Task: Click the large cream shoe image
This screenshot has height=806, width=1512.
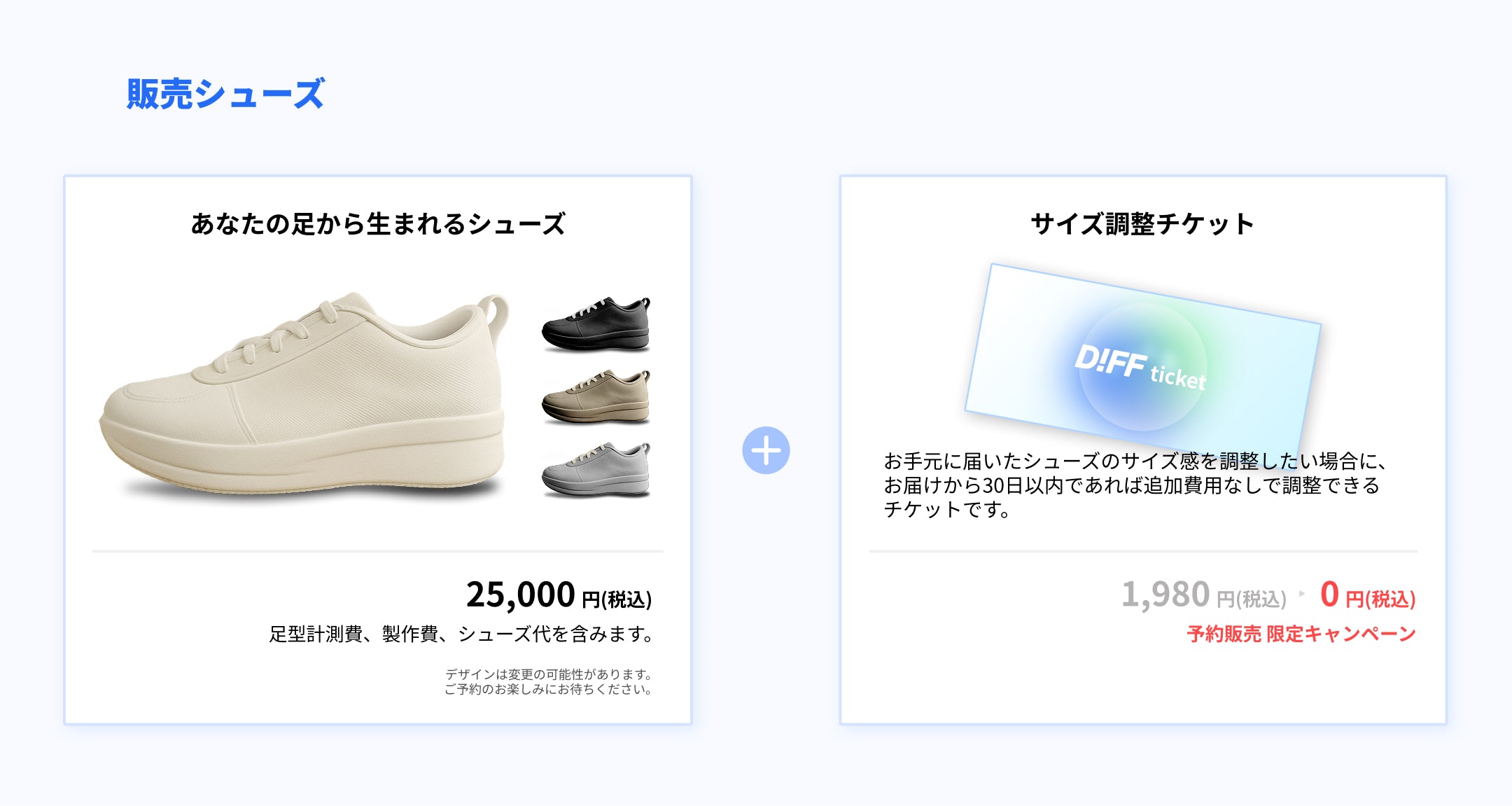Action: [303, 394]
